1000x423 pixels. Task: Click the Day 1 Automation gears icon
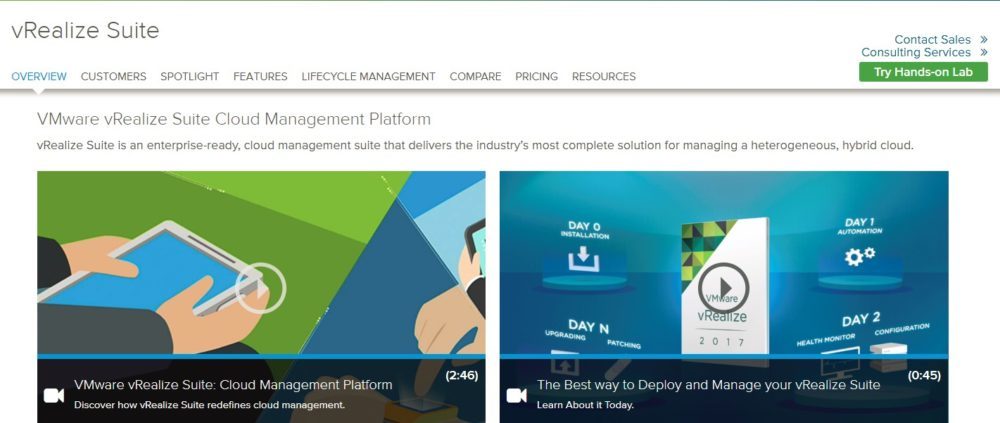859,256
